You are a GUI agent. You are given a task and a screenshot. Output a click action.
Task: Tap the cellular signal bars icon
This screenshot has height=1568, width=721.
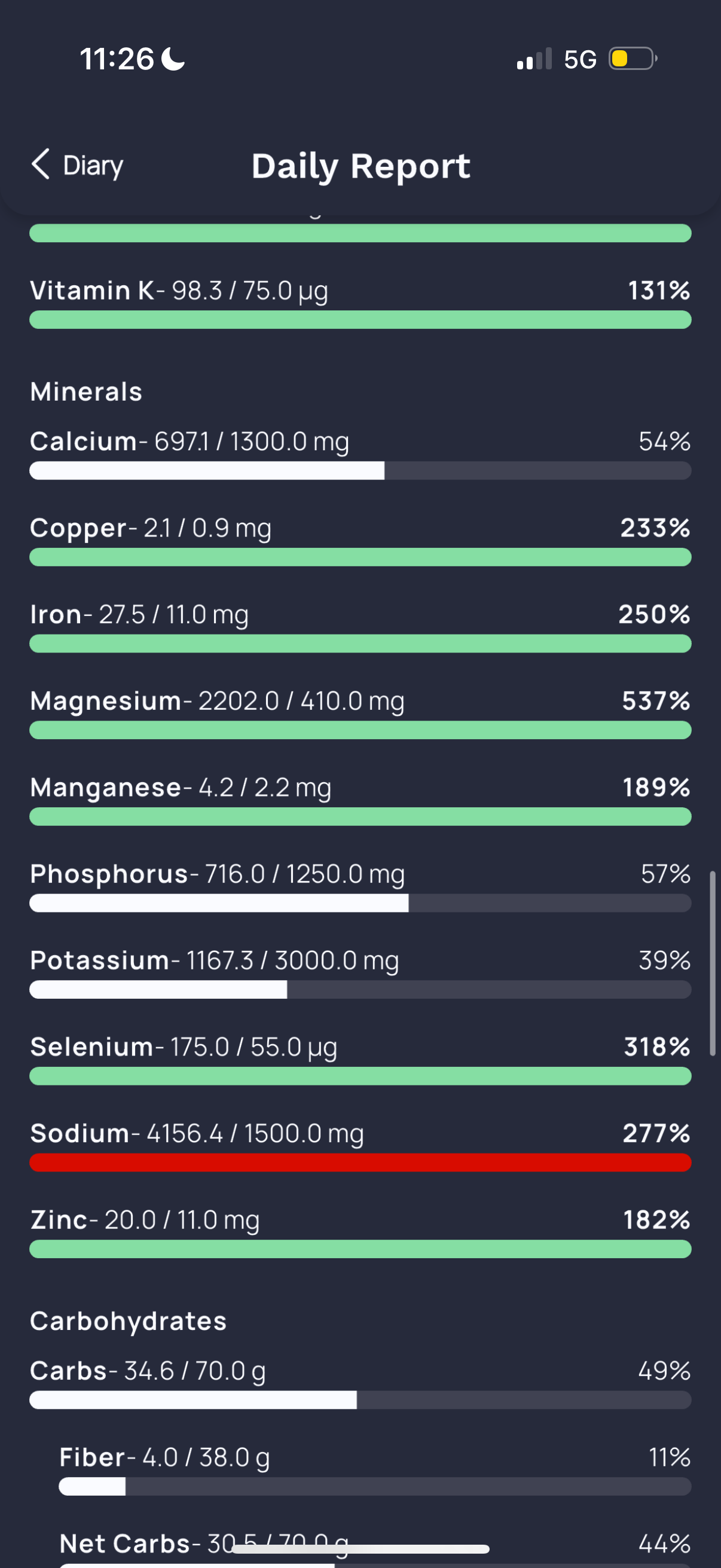[534, 59]
